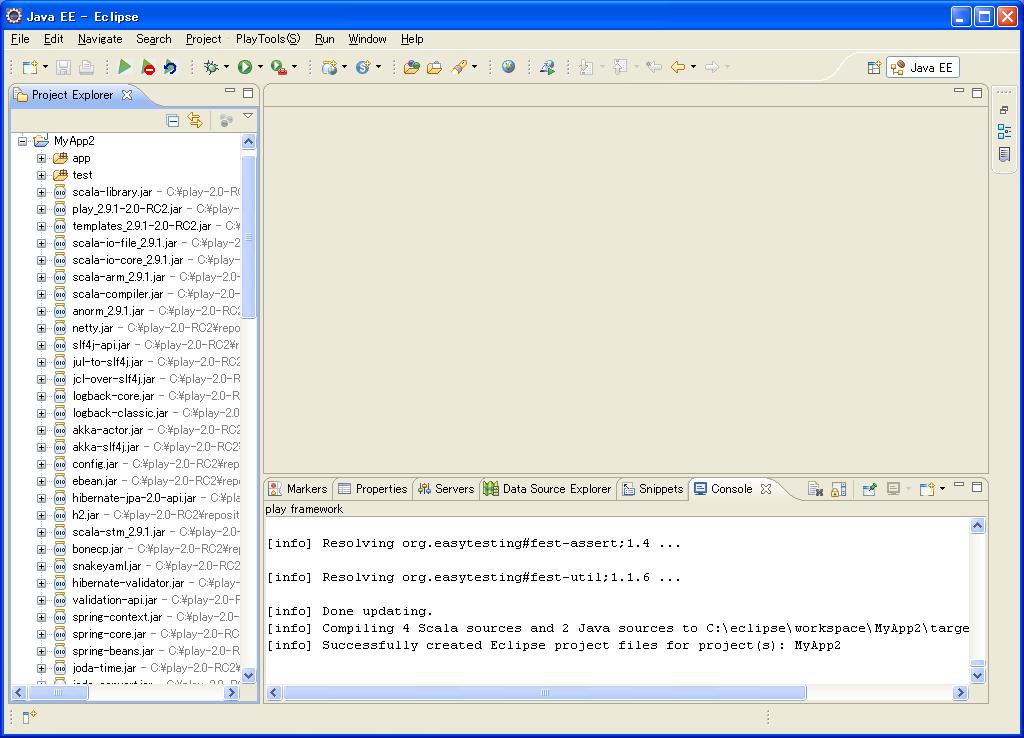Click the Run External Tools icon
The image size is (1024, 738).
279,67
